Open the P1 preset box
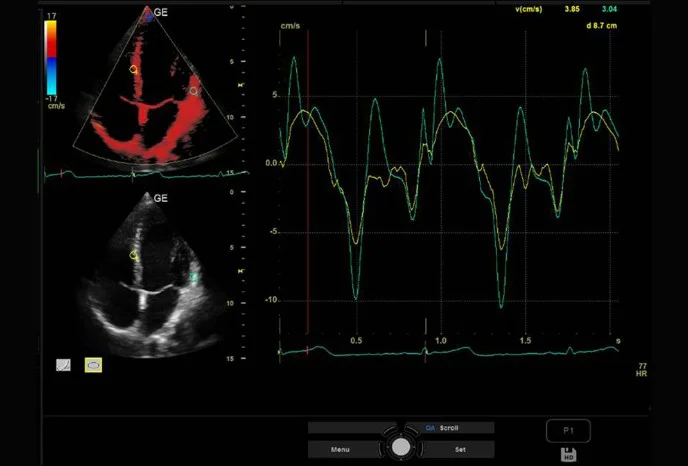This screenshot has width=688, height=466. click(x=568, y=431)
